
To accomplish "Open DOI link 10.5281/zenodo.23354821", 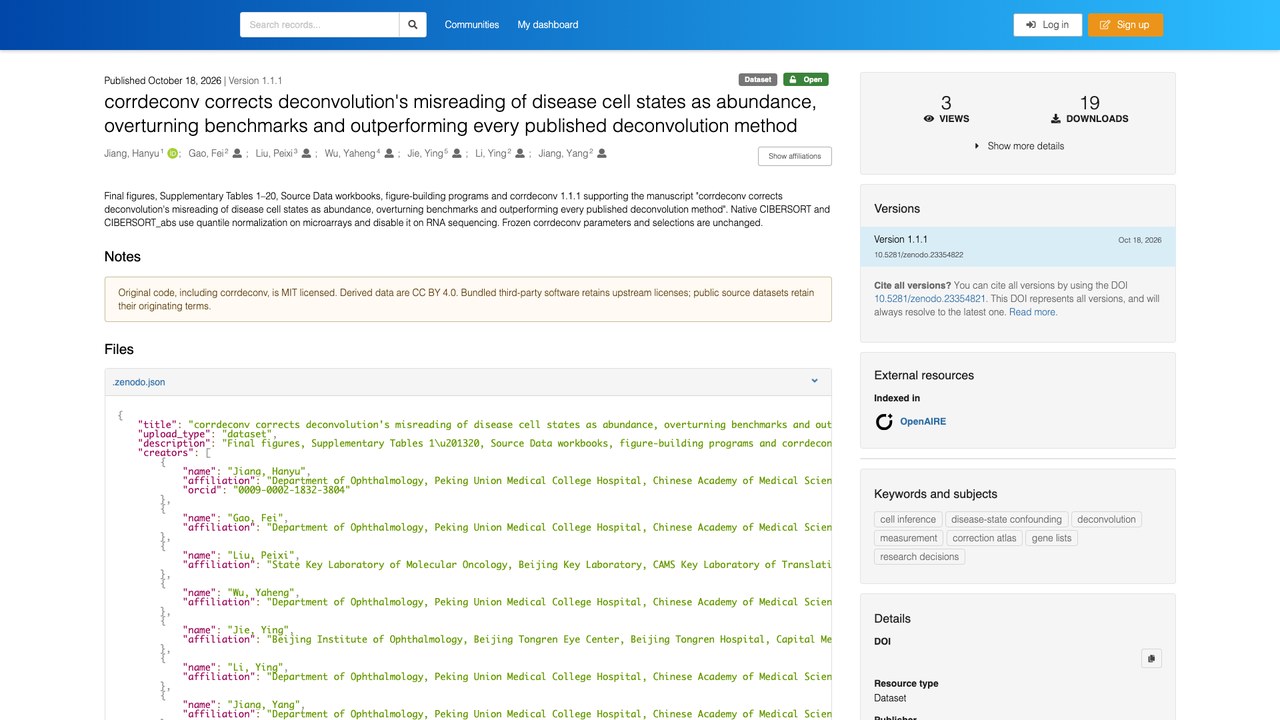I will pyautogui.click(x=930, y=299).
